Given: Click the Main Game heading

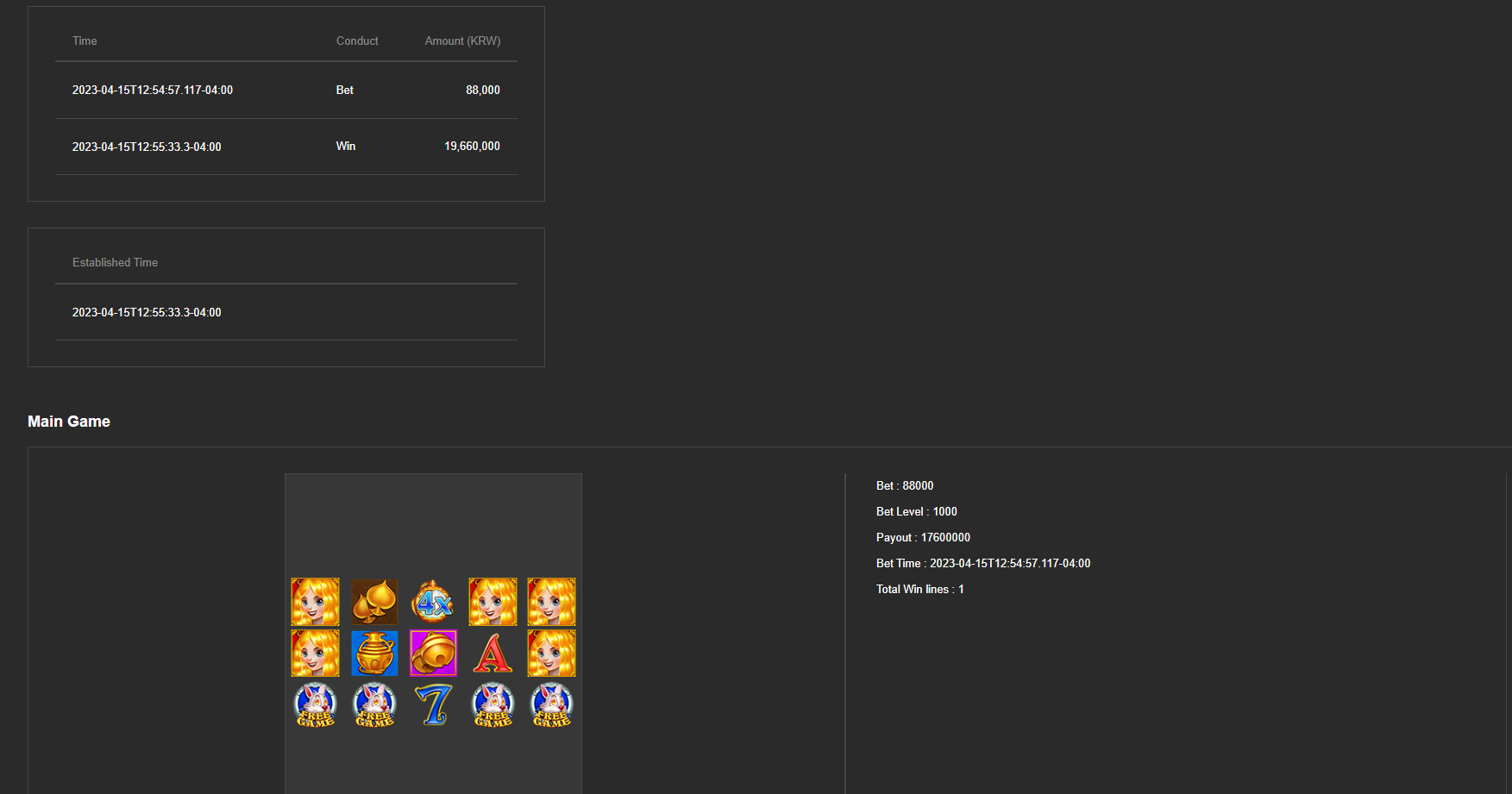Looking at the screenshot, I should 69,422.
